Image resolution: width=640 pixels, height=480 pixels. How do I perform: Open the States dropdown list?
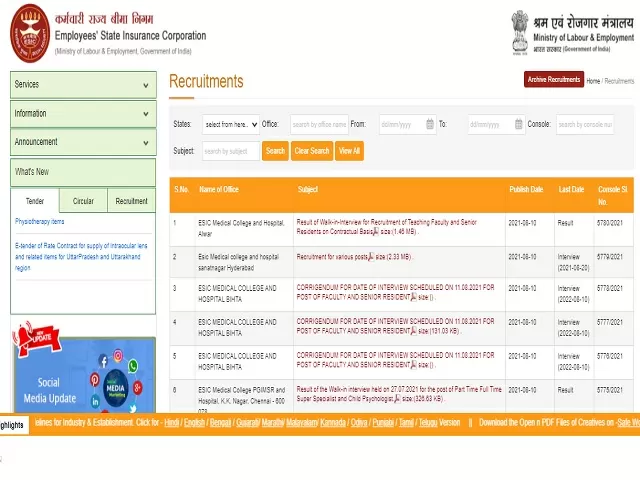230,125
